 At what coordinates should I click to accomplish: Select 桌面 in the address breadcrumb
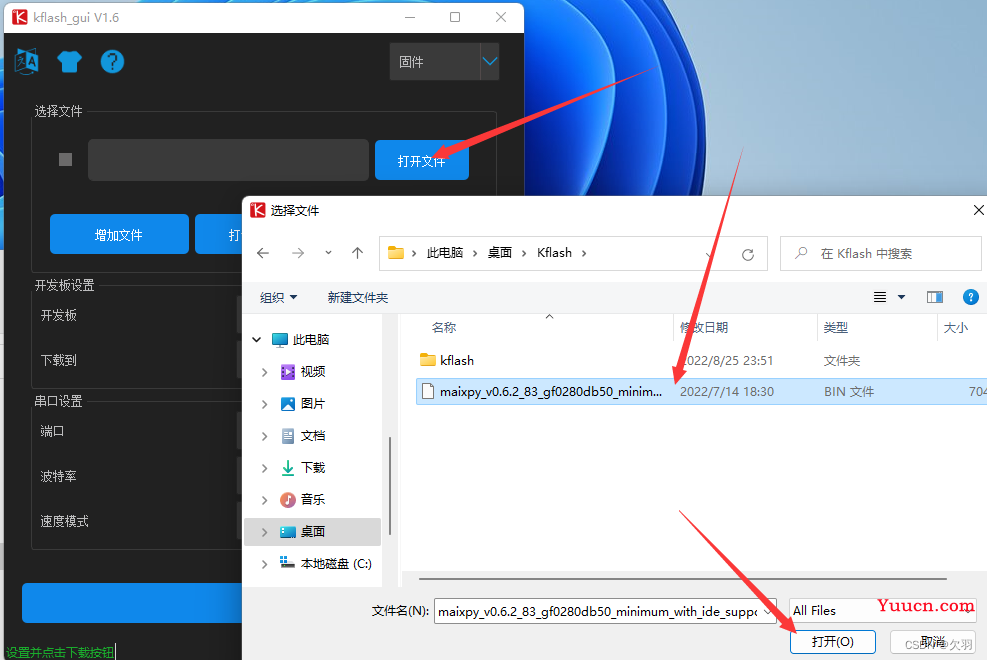click(500, 253)
